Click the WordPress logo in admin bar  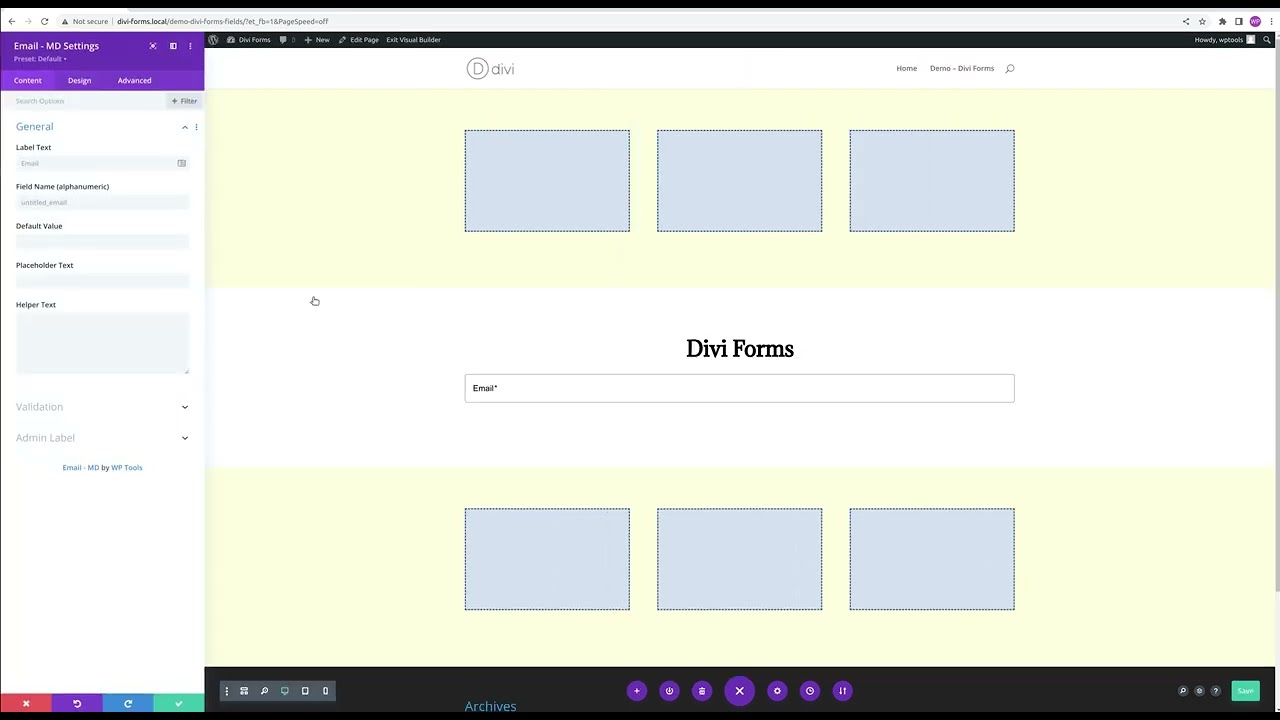tap(213, 40)
